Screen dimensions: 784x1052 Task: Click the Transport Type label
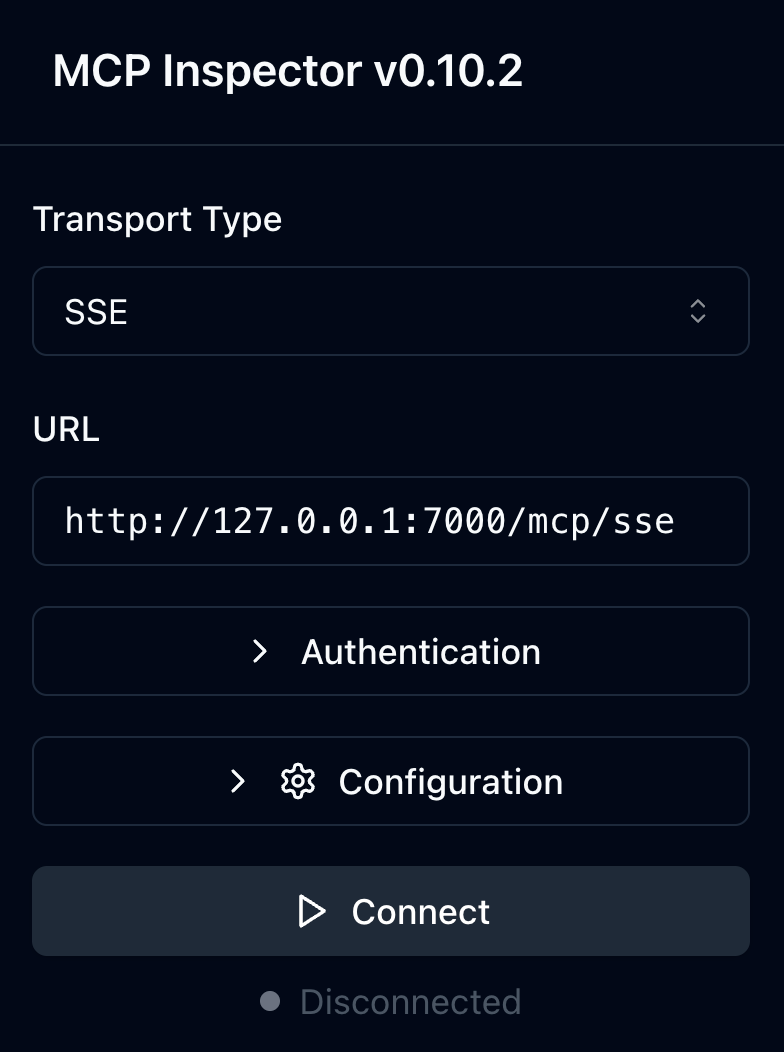157,219
